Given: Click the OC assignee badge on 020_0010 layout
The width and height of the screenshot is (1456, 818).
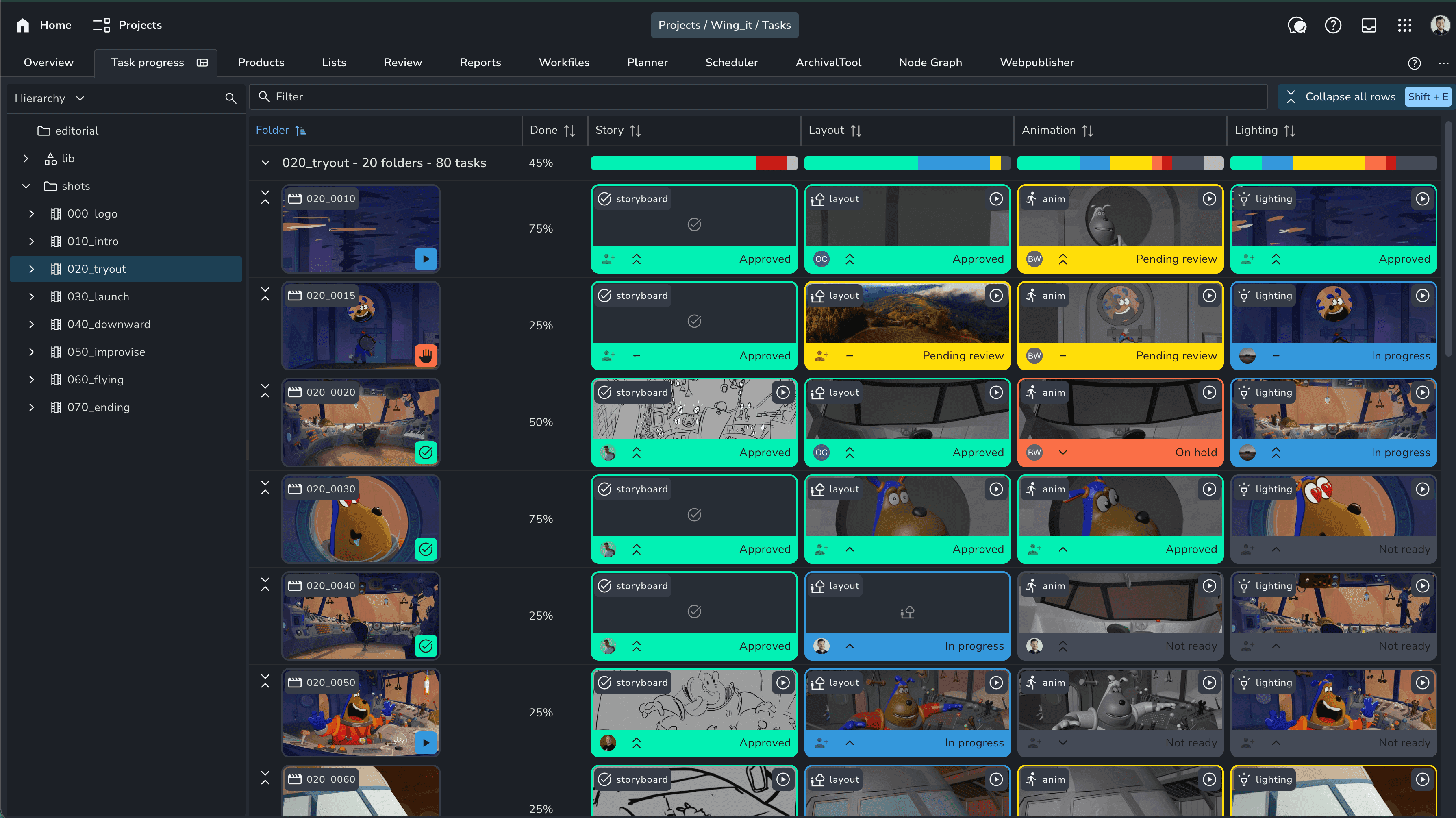Looking at the screenshot, I should (x=821, y=259).
